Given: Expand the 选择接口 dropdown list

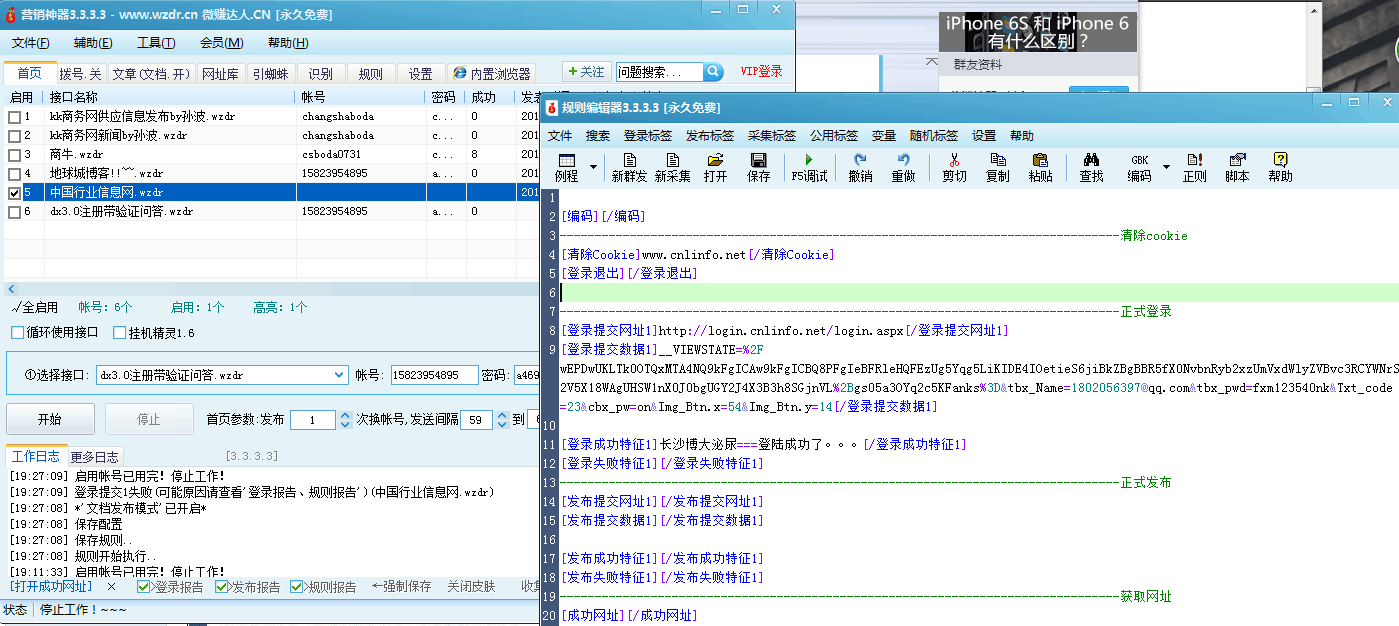Looking at the screenshot, I should (x=338, y=376).
